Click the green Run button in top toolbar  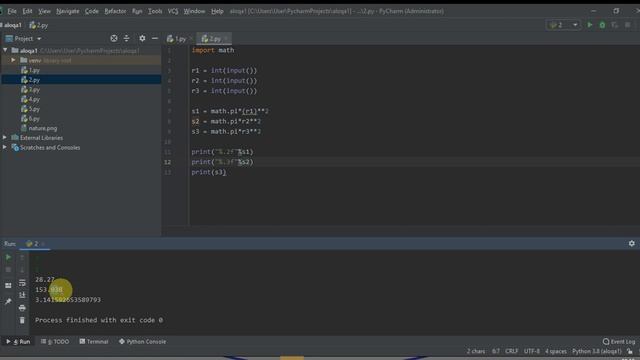coord(589,25)
